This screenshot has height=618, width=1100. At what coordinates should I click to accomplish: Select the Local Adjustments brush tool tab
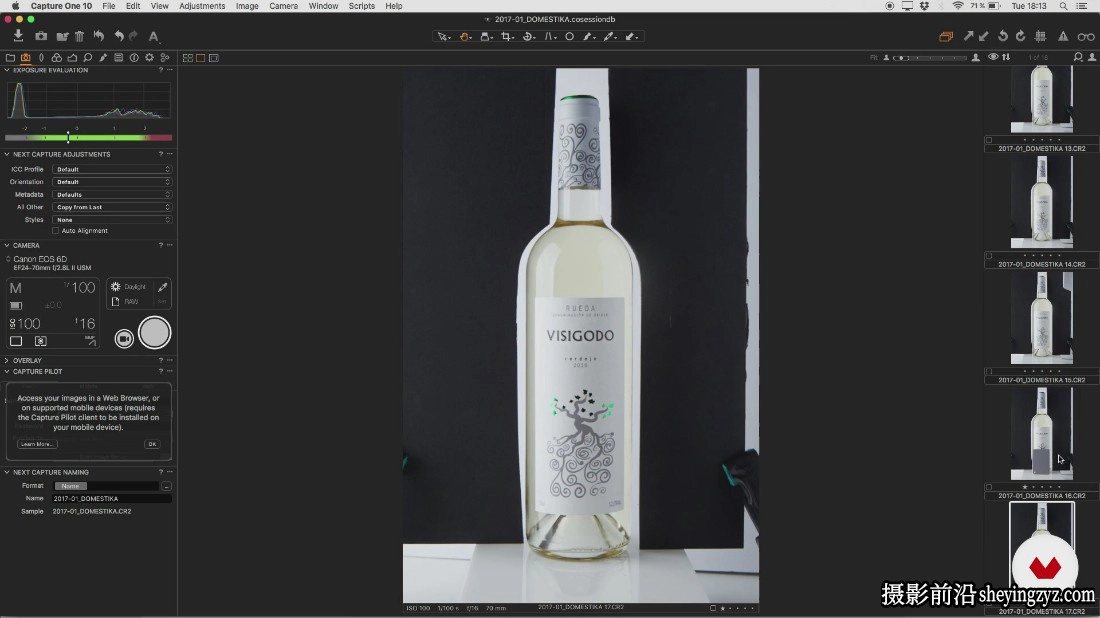point(103,58)
